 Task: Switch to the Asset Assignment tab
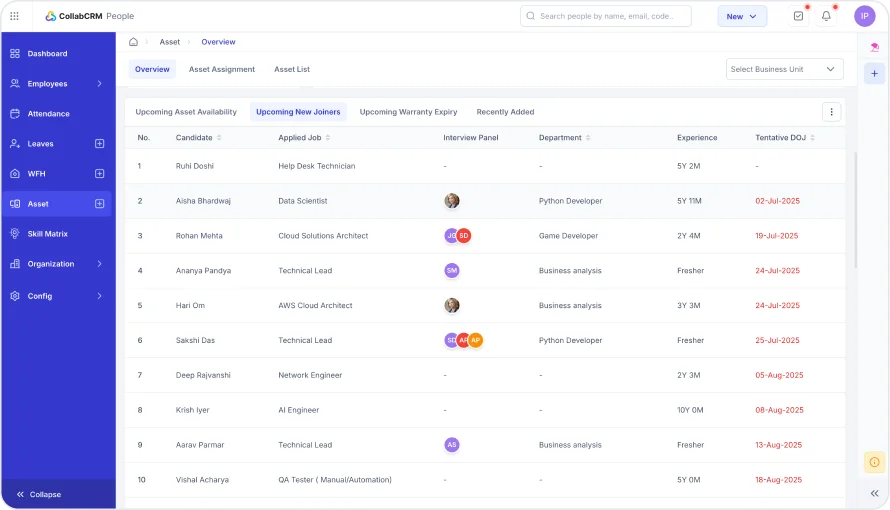pyautogui.click(x=222, y=69)
